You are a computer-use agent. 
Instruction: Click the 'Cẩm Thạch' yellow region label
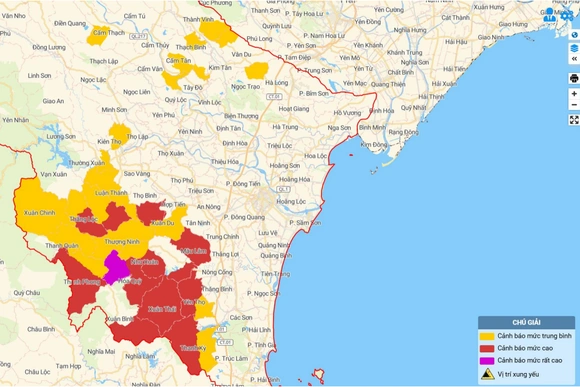(x=109, y=33)
